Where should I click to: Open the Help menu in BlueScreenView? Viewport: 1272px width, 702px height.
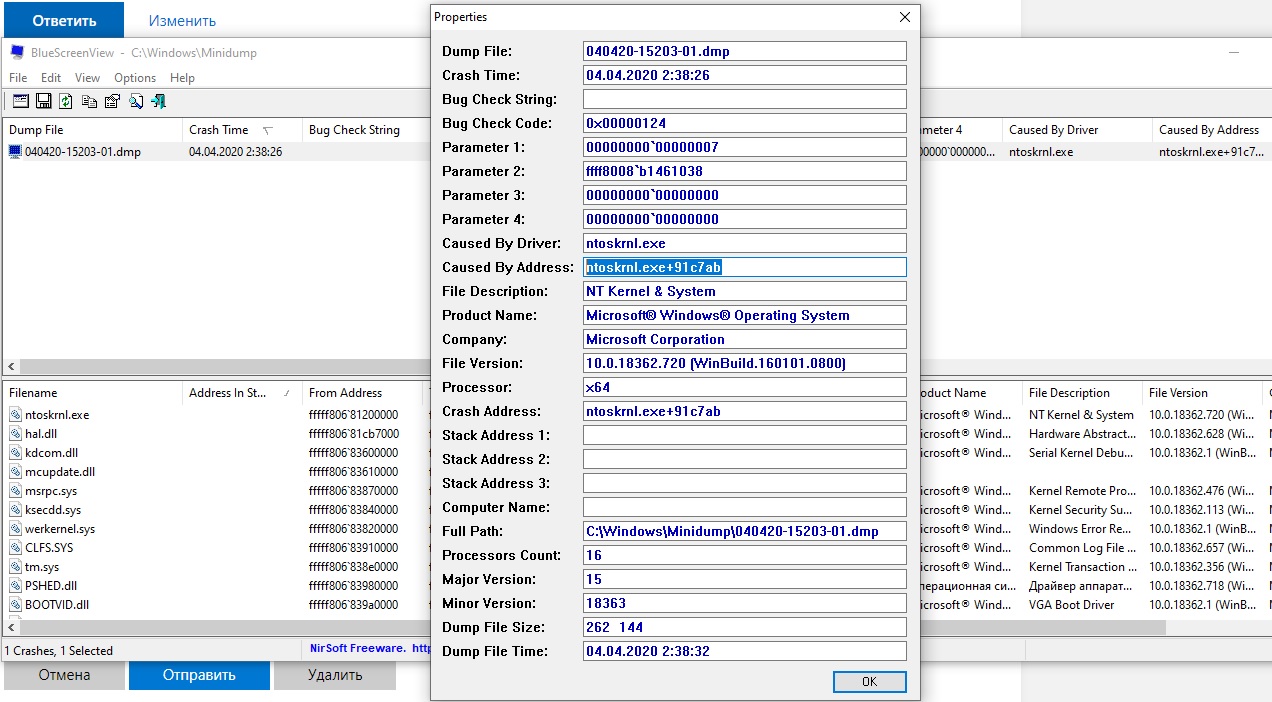click(x=182, y=77)
